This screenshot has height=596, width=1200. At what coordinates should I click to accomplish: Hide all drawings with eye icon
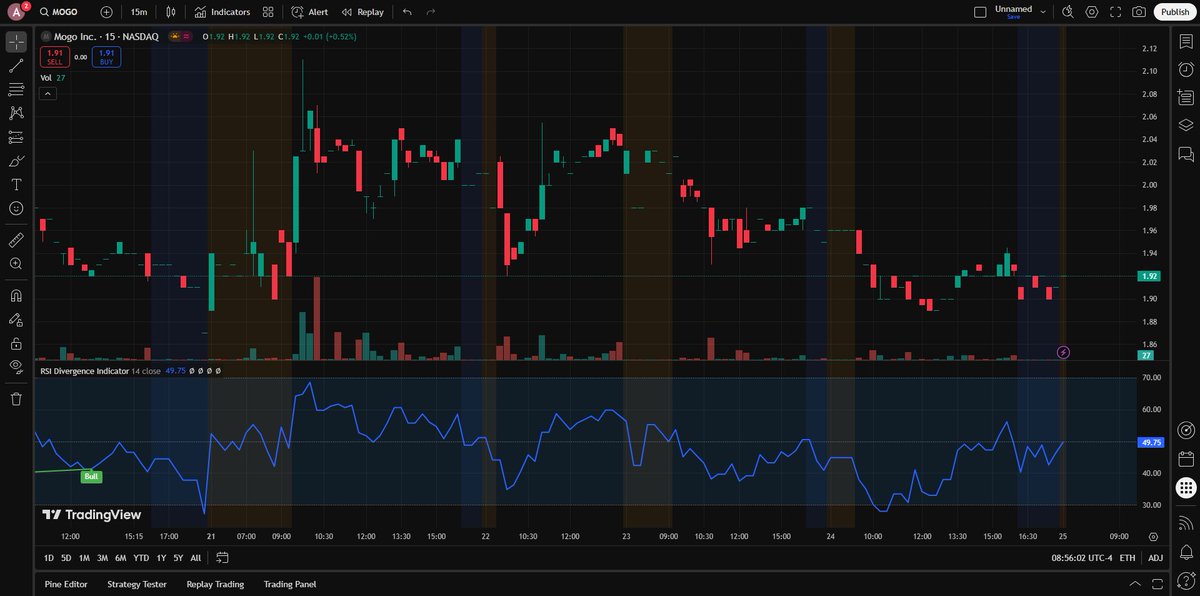[x=16, y=367]
